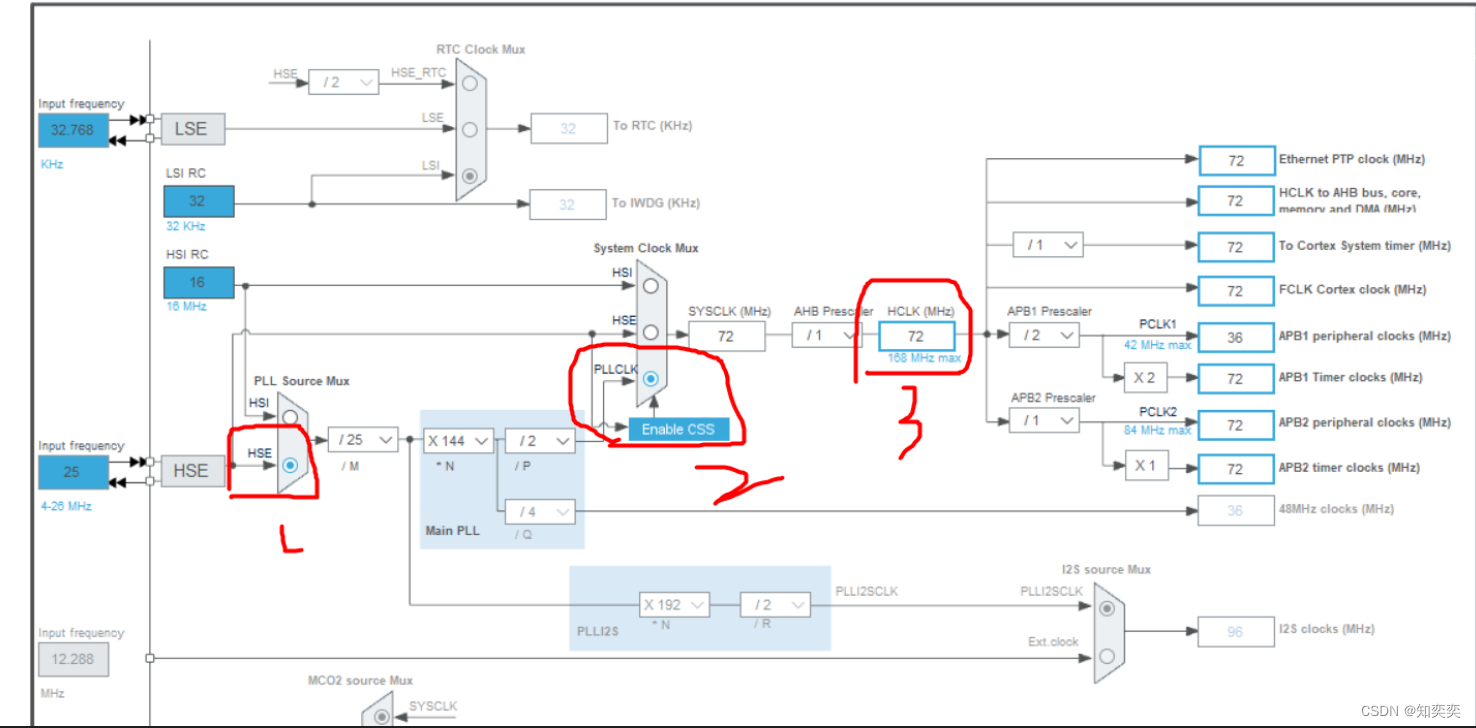Select LSE in RTC Clock Mux
The image size is (1476, 728).
[470, 128]
